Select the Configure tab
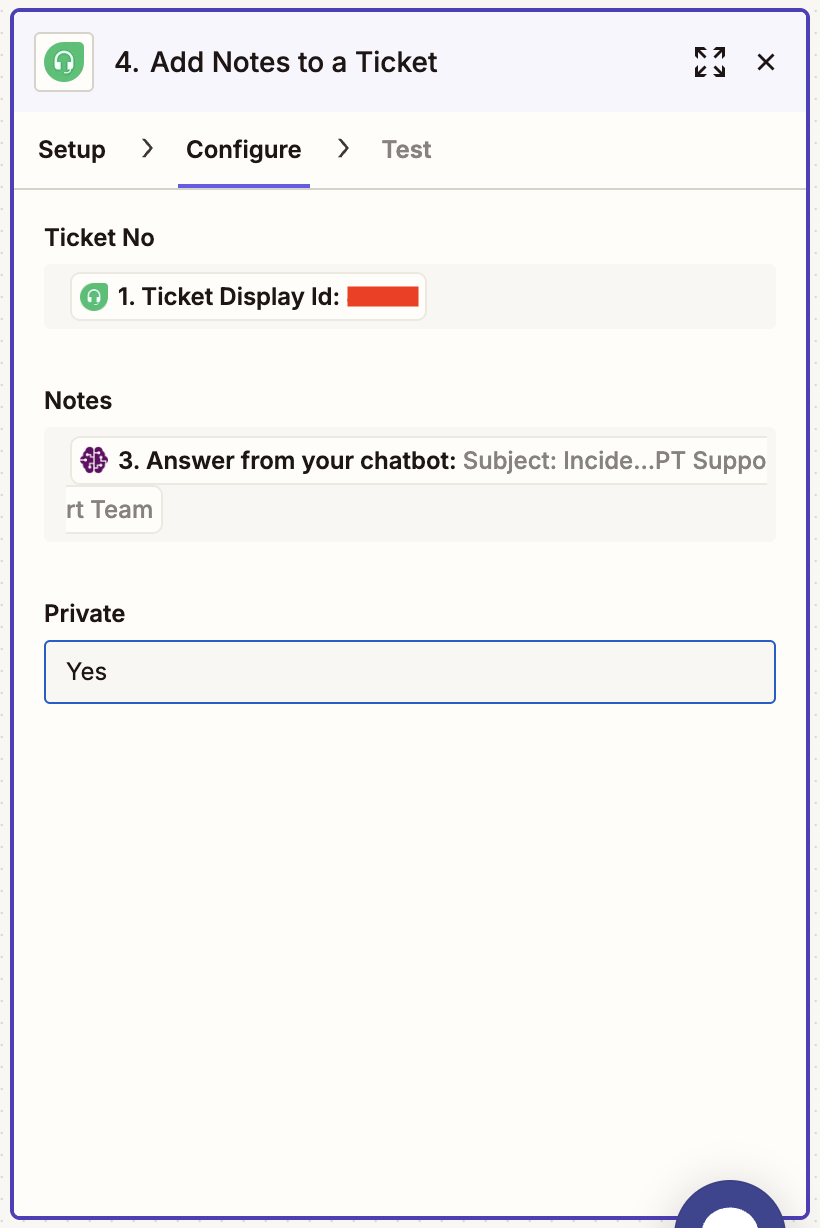820x1228 pixels. (x=244, y=150)
